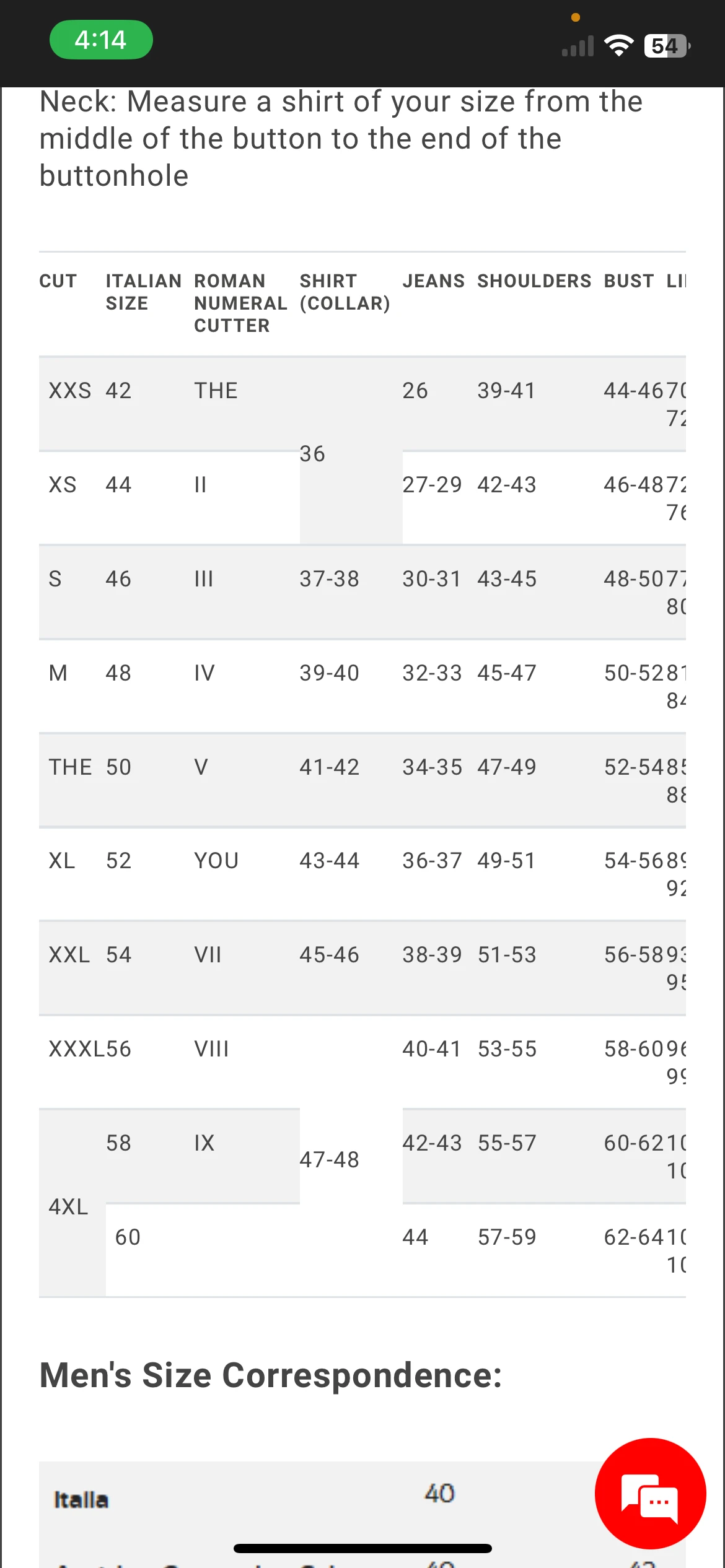Click the BUST column header
Viewport: 725px width, 1568px height.
[x=628, y=281]
